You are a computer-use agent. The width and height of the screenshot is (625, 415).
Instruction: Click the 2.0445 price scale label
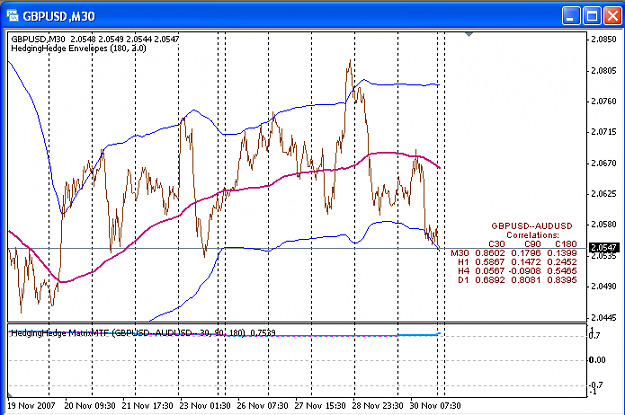pyautogui.click(x=604, y=318)
